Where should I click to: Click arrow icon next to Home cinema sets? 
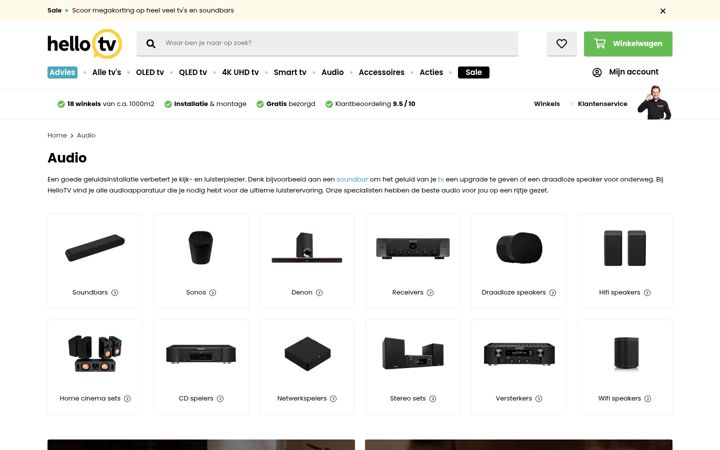(x=127, y=399)
